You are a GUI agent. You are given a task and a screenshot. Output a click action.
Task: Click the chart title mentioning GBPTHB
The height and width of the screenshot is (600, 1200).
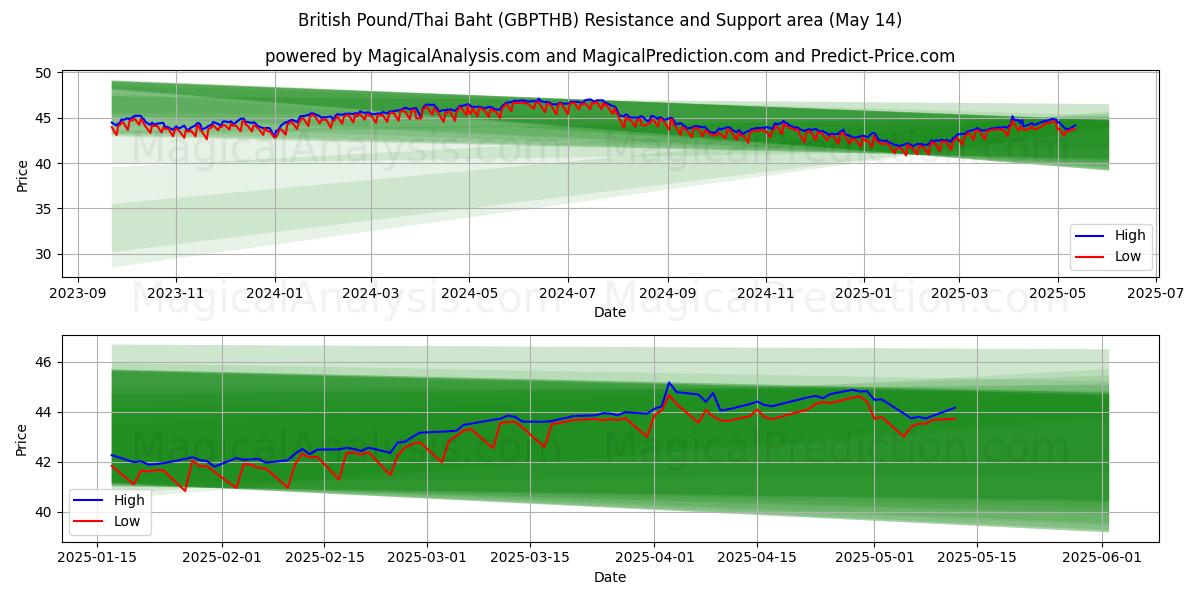600,20
